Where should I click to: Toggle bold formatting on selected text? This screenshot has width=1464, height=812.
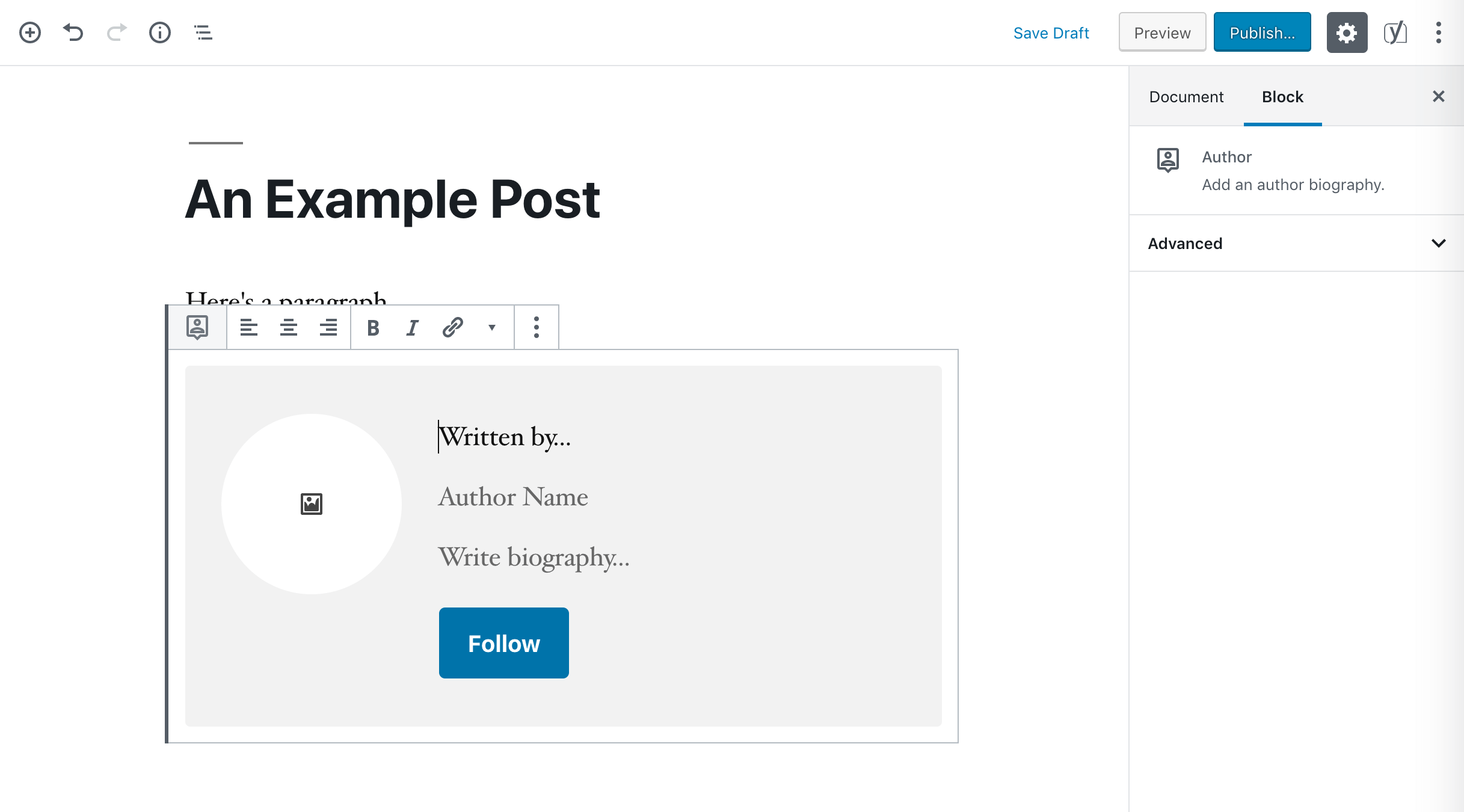(x=372, y=327)
